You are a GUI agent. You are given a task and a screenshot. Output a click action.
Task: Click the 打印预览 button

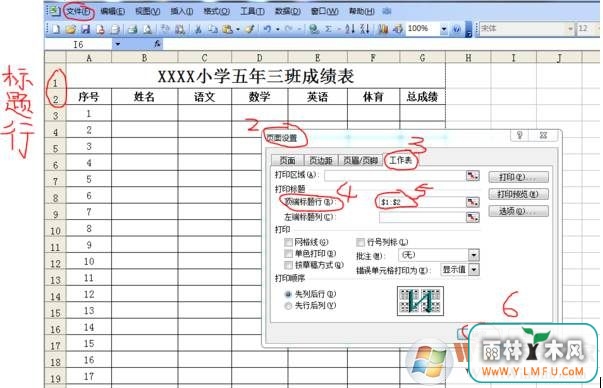518,194
